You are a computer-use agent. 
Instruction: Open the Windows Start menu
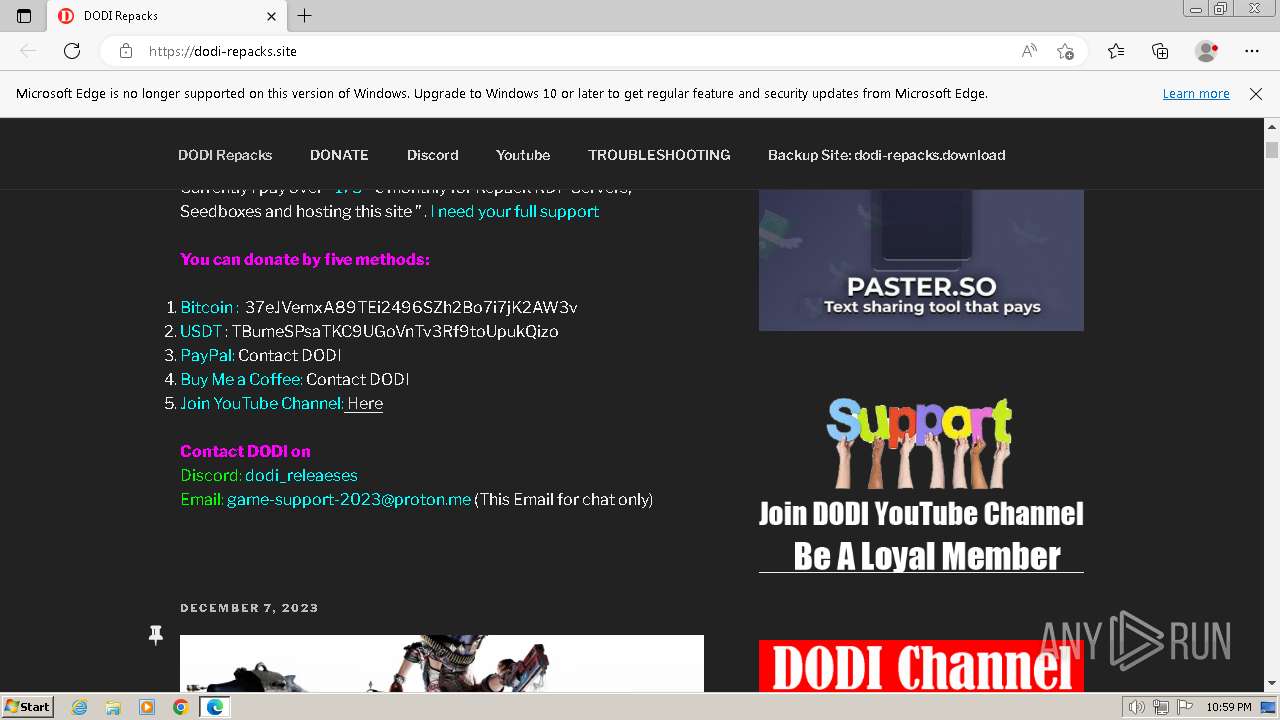(x=28, y=707)
